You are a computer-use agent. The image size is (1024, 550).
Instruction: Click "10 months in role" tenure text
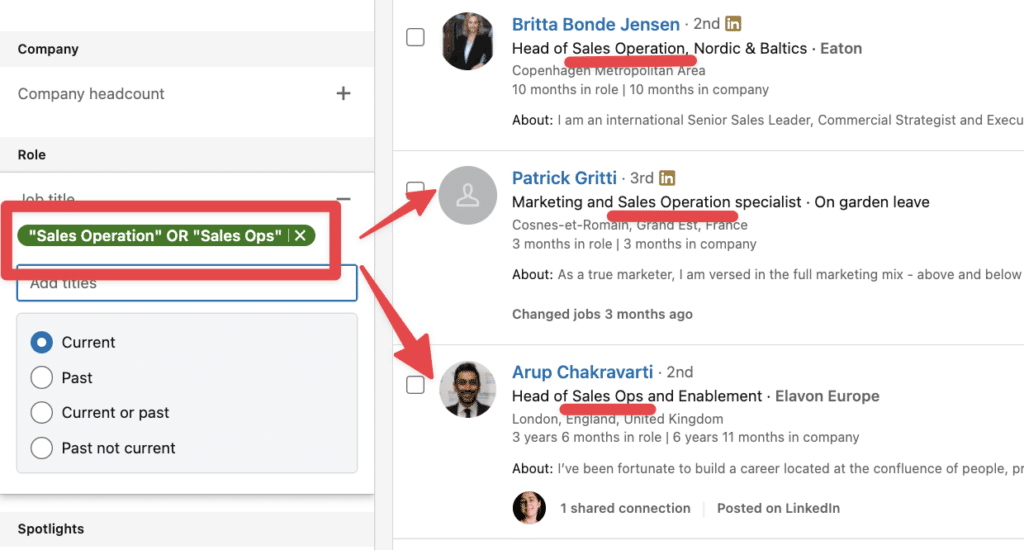(x=565, y=89)
